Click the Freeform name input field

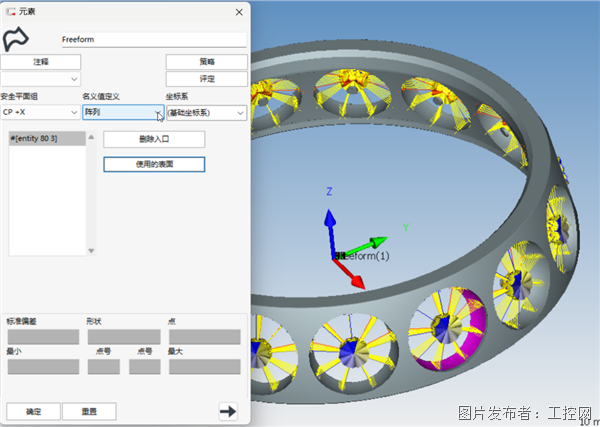point(152,39)
